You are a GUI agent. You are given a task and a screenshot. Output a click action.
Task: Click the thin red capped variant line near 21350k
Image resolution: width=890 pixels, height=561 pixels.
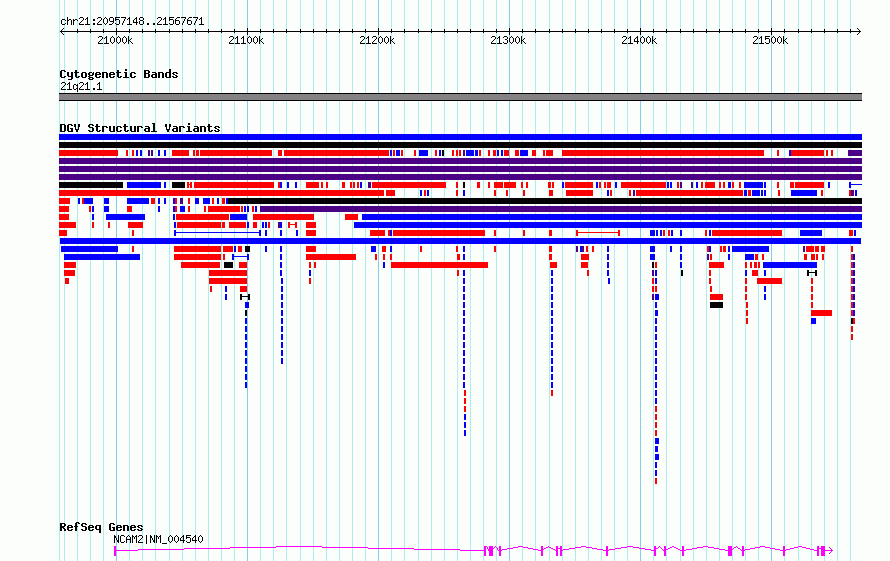(598, 233)
